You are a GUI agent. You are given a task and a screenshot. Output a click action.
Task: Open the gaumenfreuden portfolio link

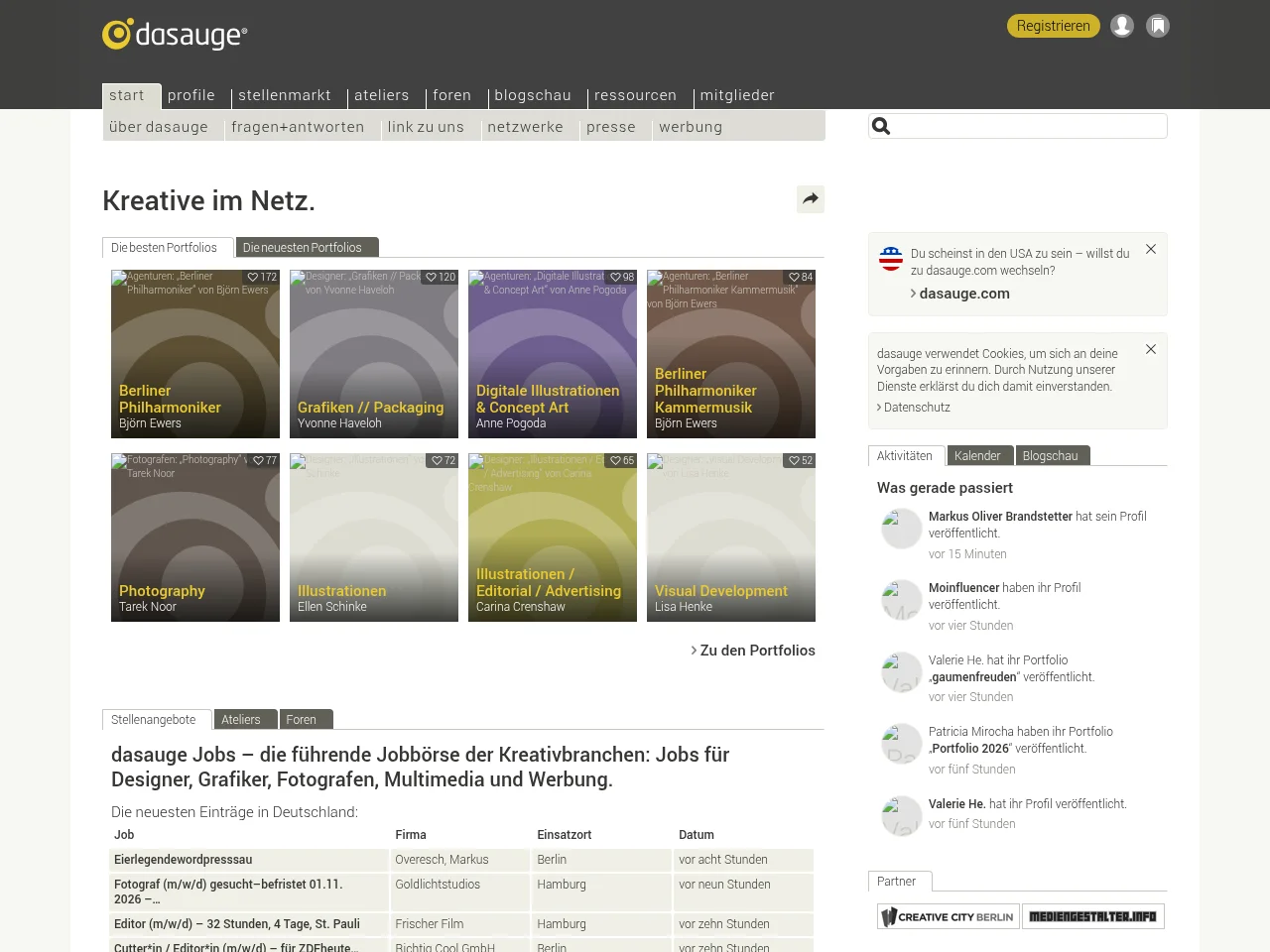(972, 677)
